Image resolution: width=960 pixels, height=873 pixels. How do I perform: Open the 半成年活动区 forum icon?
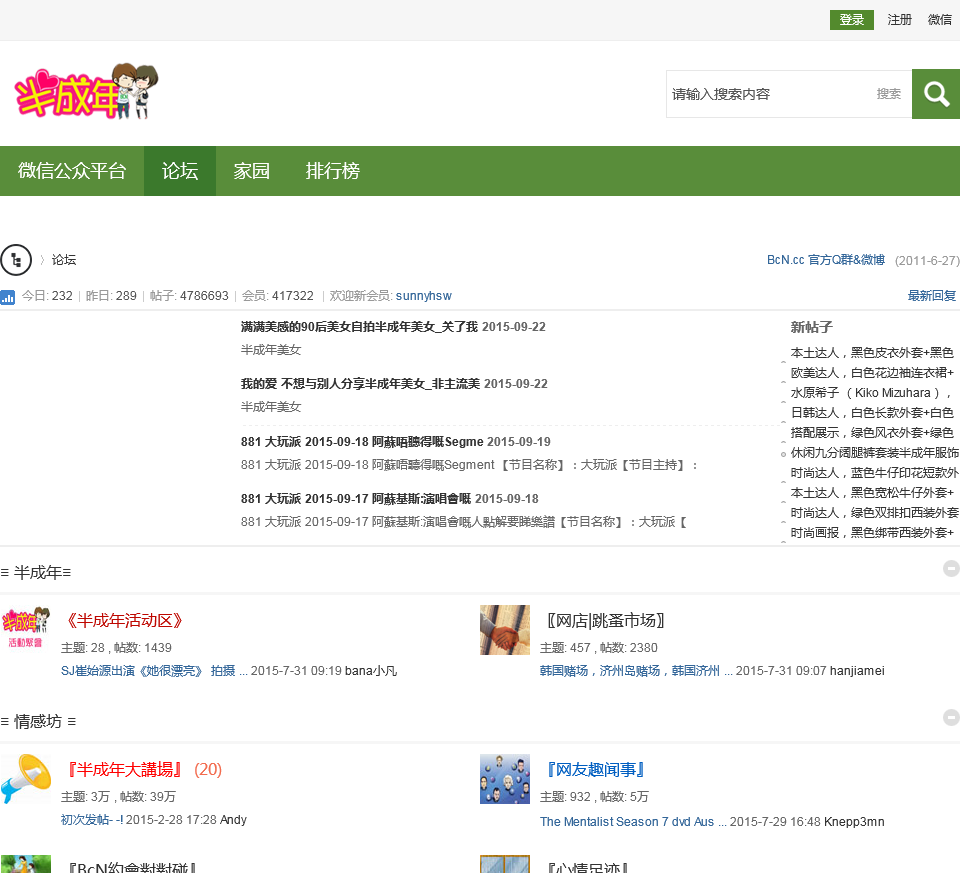click(x=26, y=629)
